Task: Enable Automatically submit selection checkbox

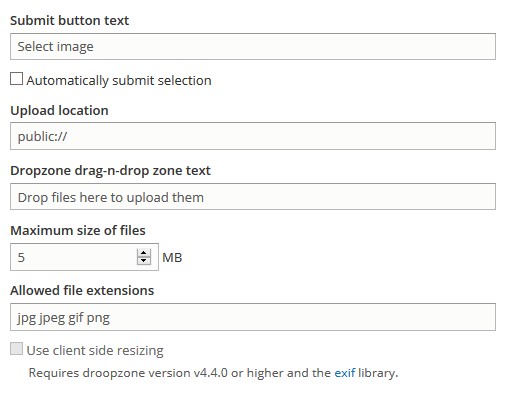Action: [16, 78]
